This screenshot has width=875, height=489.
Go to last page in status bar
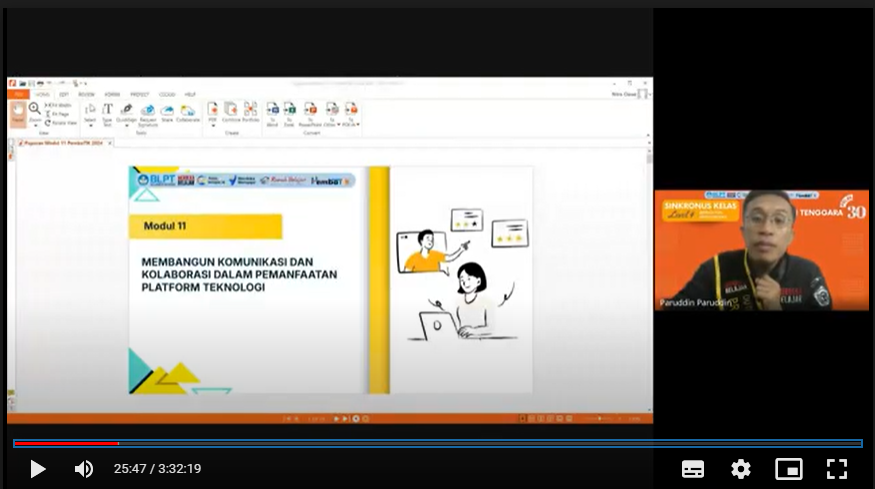pyautogui.click(x=345, y=419)
